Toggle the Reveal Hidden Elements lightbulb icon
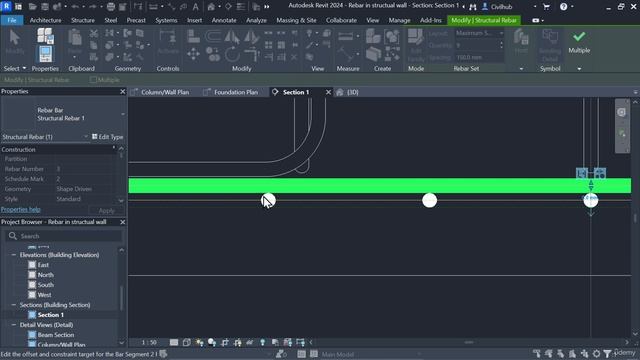This screenshot has width=640, height=360. pyautogui.click(x=262, y=342)
